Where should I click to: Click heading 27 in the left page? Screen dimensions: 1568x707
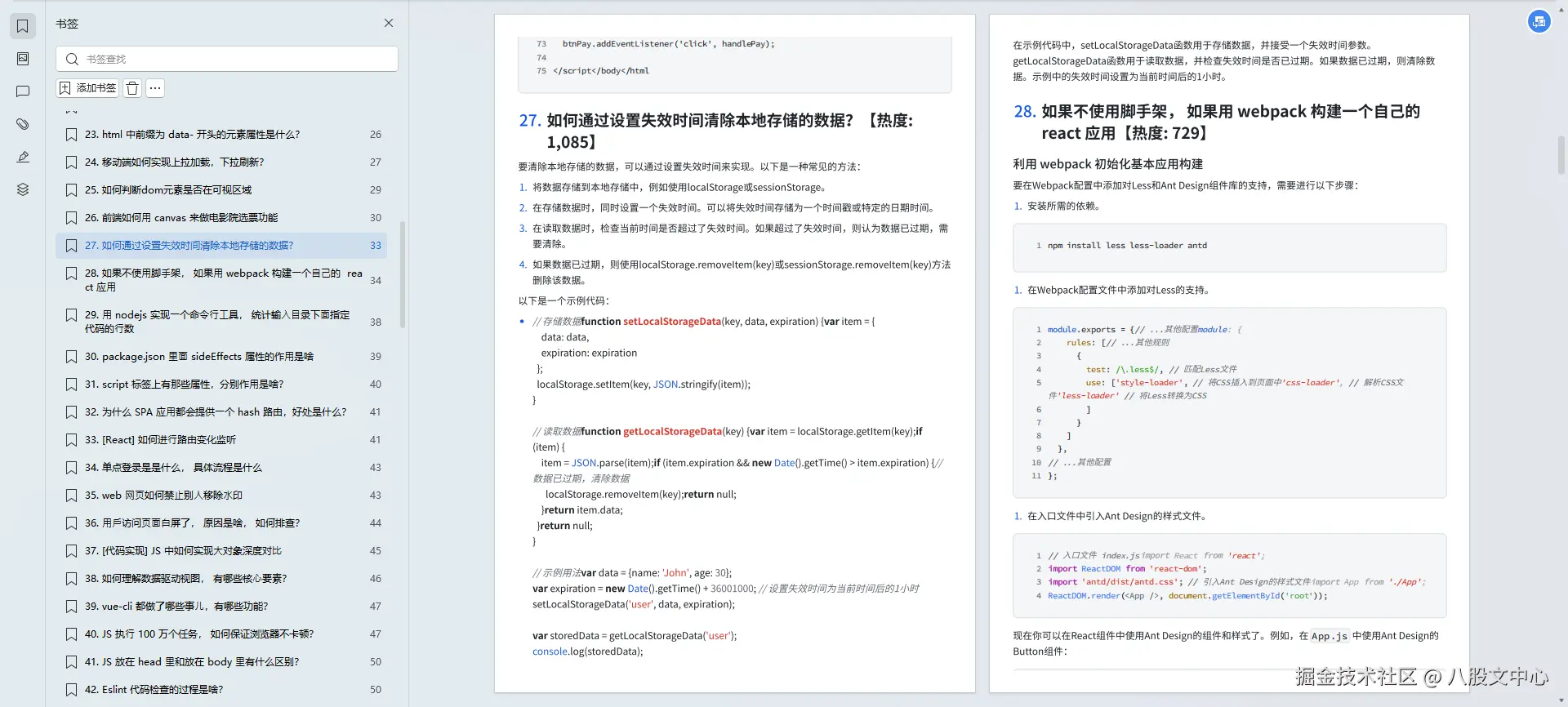click(x=716, y=131)
